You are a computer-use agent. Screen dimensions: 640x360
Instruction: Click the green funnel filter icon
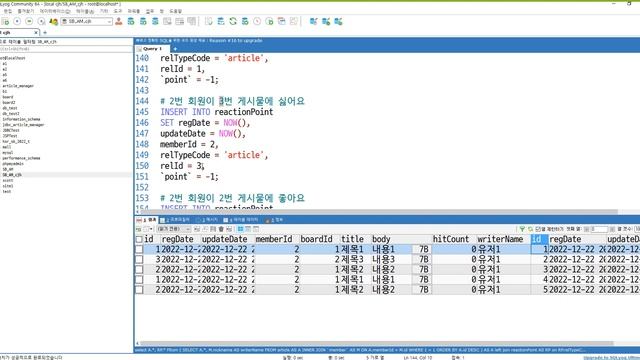(x=522, y=229)
